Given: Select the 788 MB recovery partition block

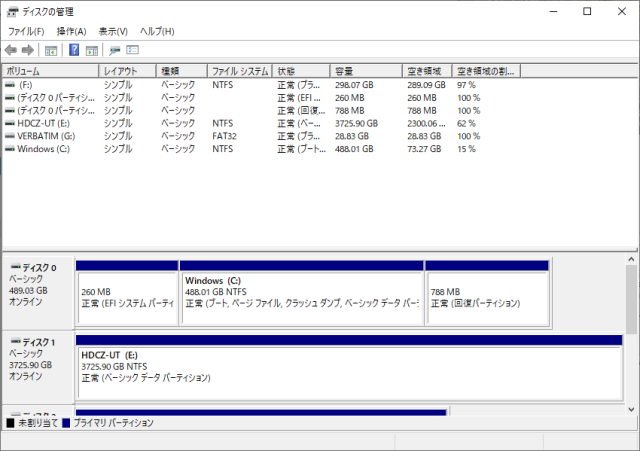Looking at the screenshot, I should [x=487, y=293].
